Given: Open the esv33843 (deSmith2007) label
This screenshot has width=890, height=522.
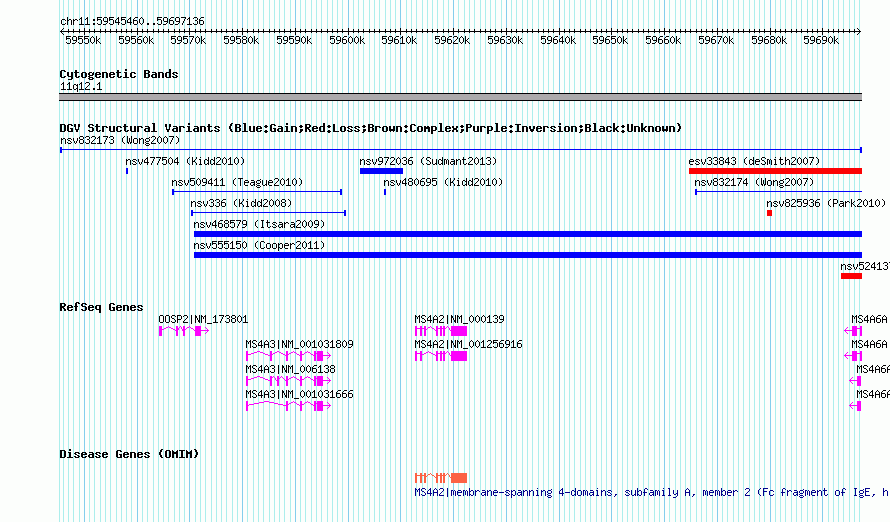Looking at the screenshot, I should [754, 161].
